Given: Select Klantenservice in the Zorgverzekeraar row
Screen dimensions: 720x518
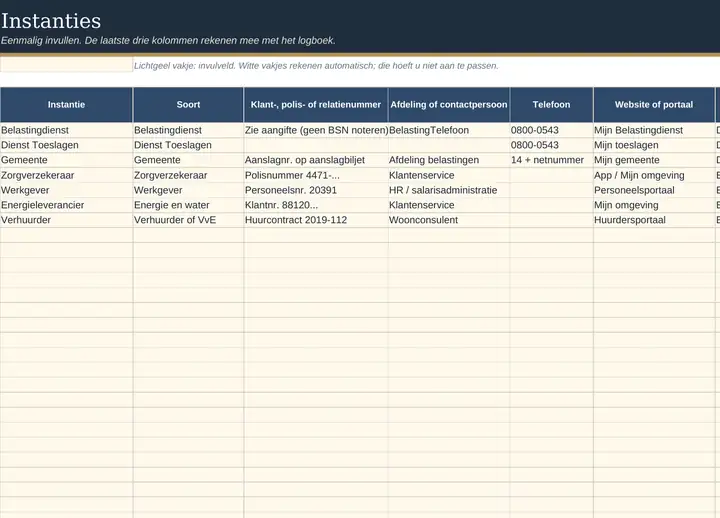Looking at the screenshot, I should click(x=449, y=175).
